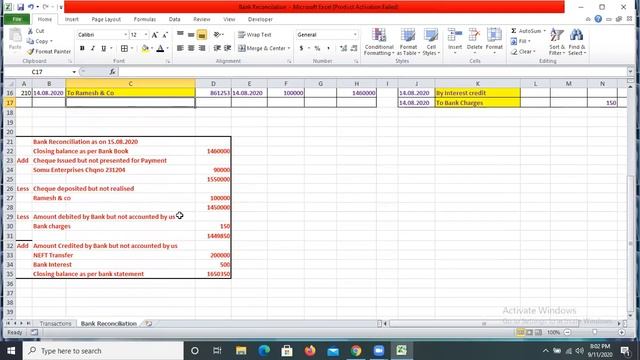
Task: Open the Clear options
Action: [523, 51]
